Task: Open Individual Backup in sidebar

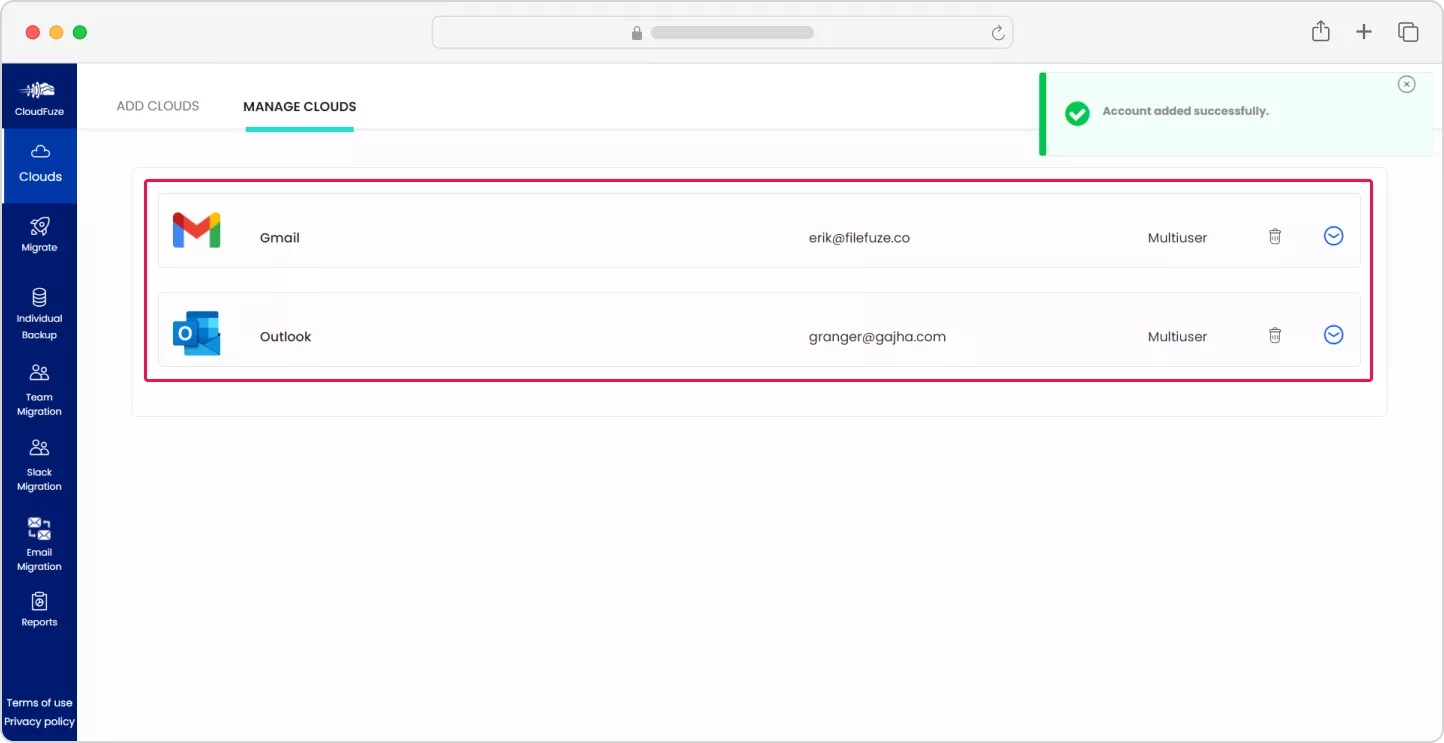Action: coord(40,313)
